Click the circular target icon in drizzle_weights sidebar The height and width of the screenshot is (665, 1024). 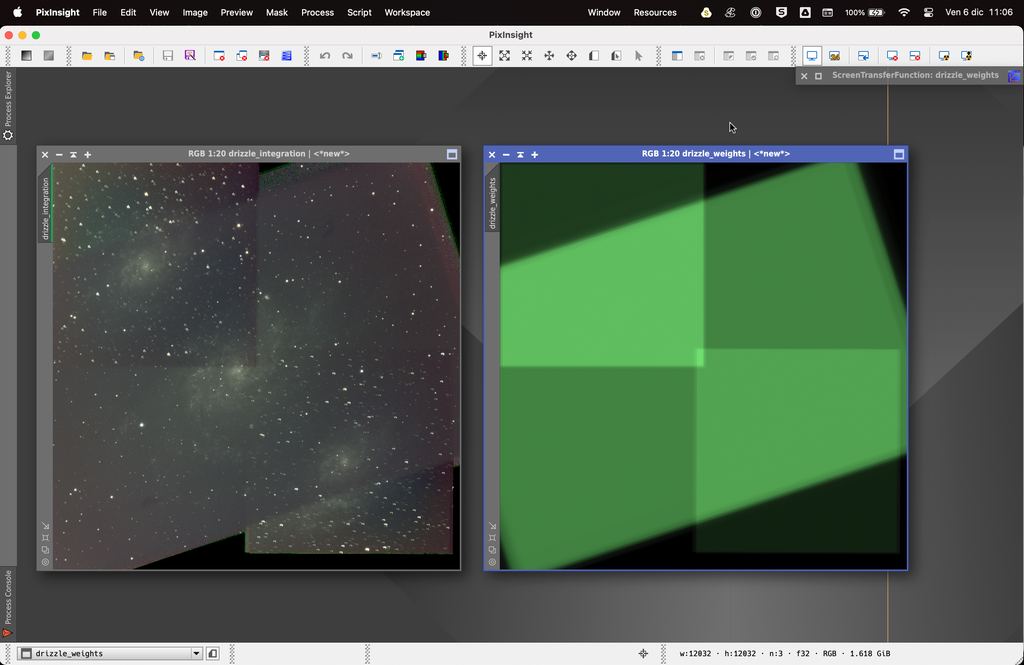(x=492, y=562)
